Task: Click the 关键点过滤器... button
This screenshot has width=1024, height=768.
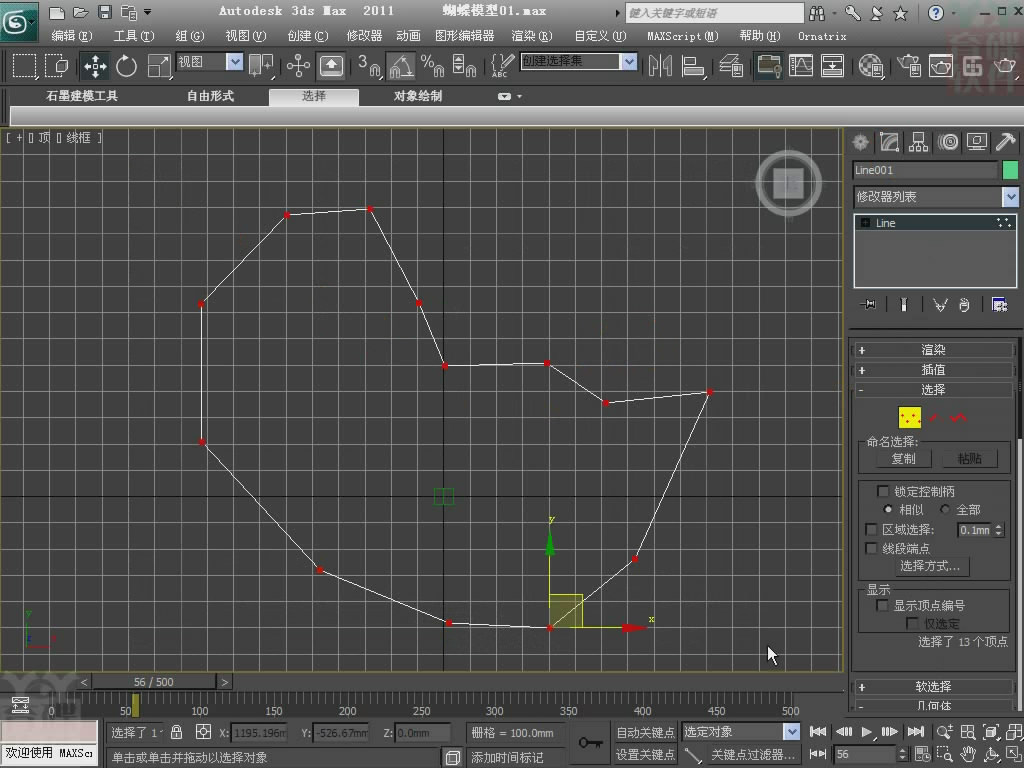Action: click(752, 754)
